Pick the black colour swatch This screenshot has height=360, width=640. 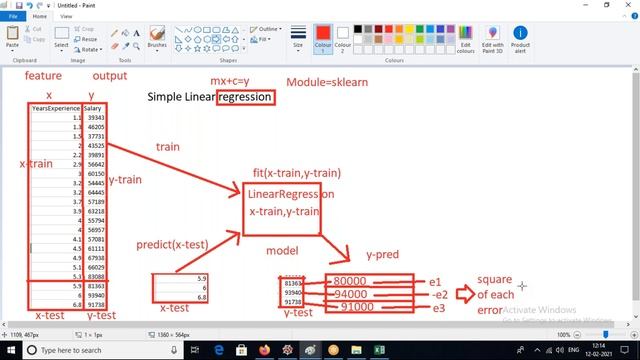point(358,29)
